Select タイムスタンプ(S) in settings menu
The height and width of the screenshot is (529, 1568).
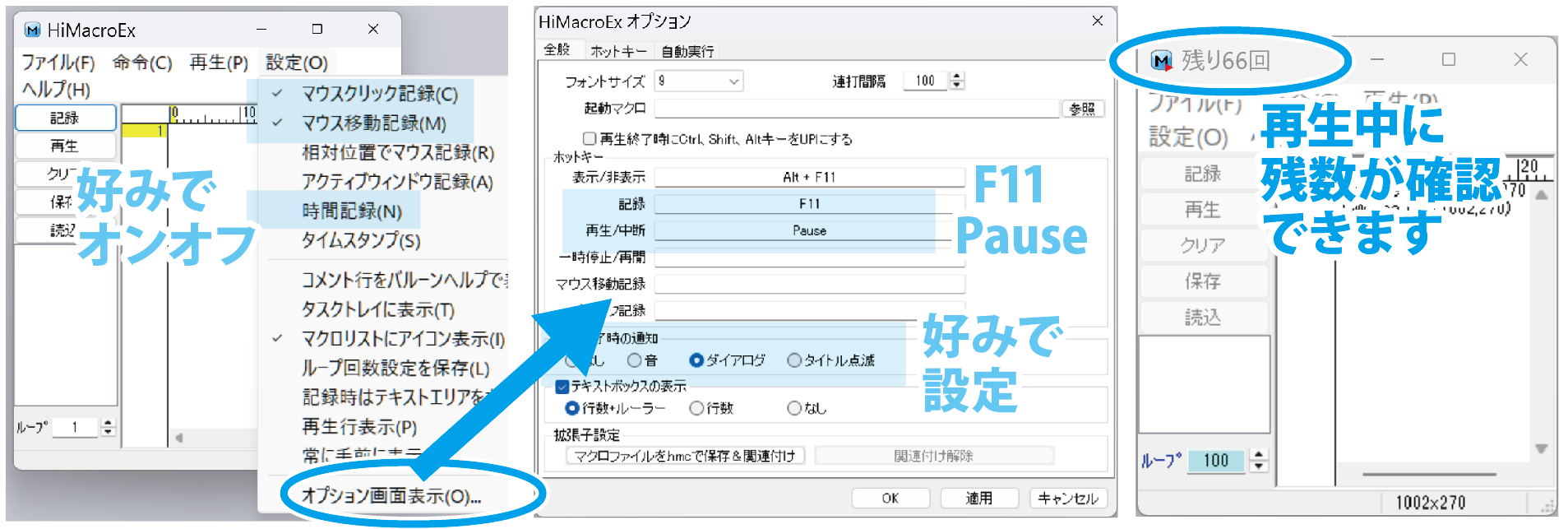tap(361, 241)
